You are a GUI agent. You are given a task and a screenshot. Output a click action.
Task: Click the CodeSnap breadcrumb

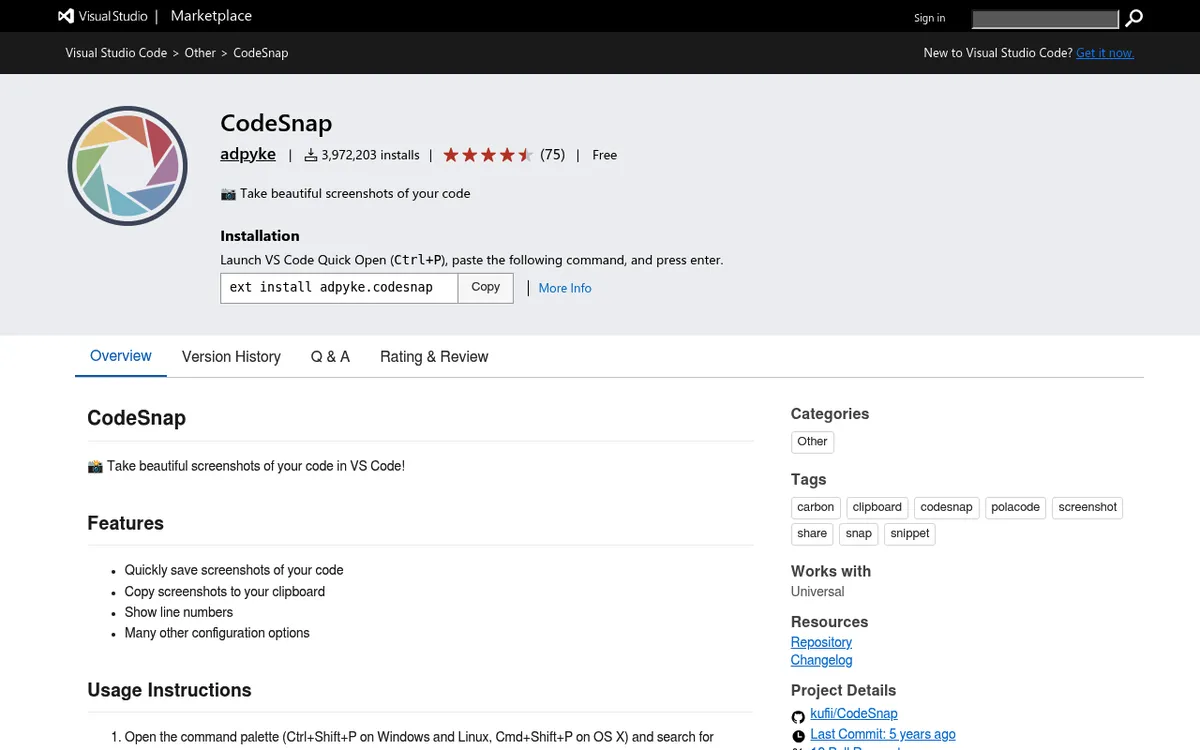(261, 53)
